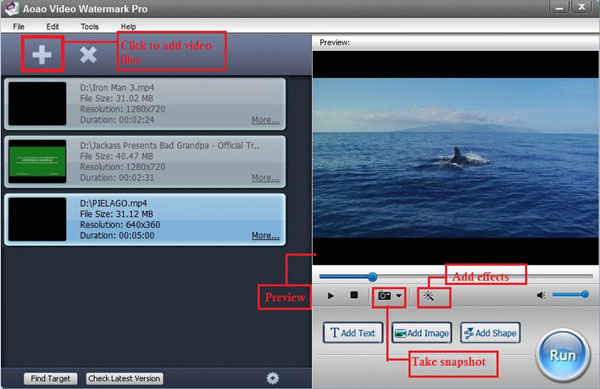Click 'Resolution: 640x360' text
600x389 pixels.
click(x=120, y=225)
